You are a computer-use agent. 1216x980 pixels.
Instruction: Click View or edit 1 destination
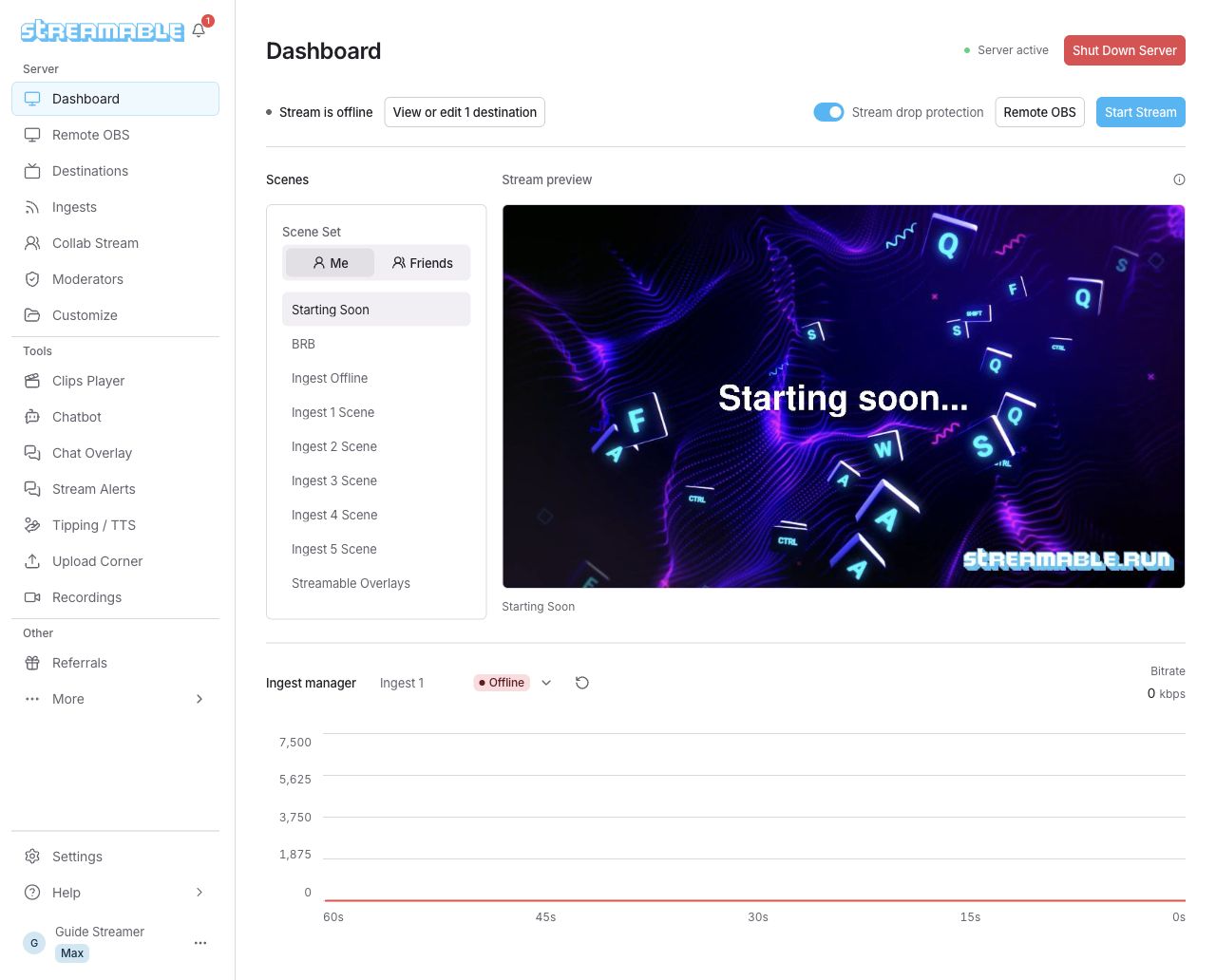[x=465, y=112]
